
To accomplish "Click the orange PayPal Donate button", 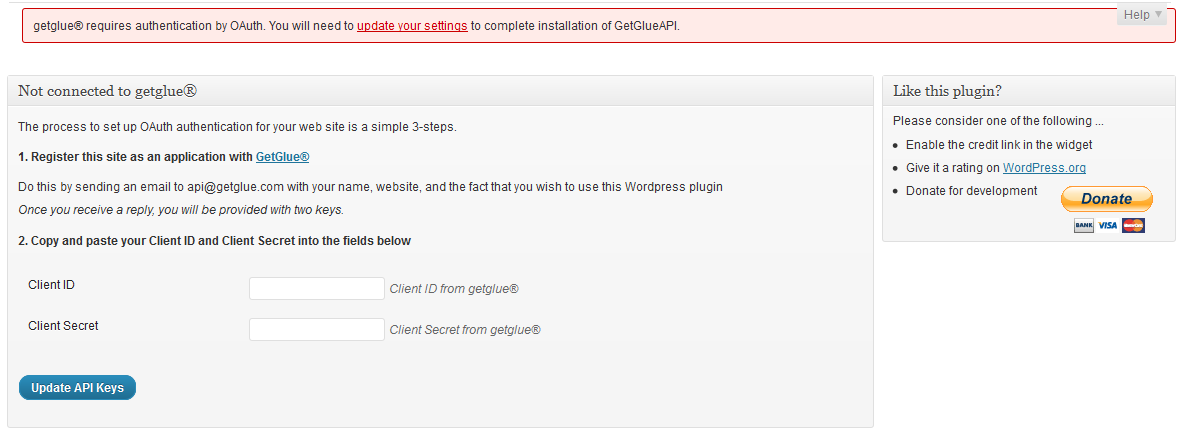I will tap(1106, 199).
